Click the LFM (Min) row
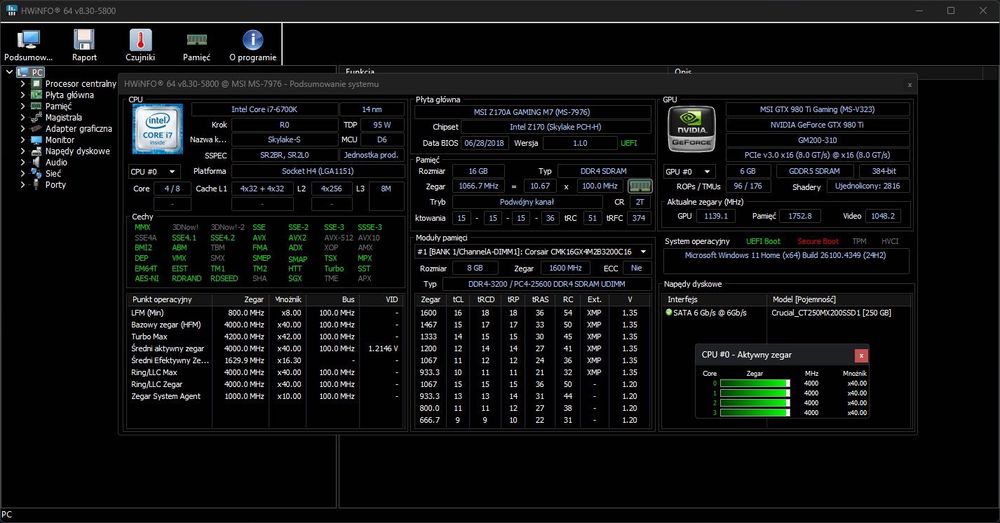 (x=265, y=313)
